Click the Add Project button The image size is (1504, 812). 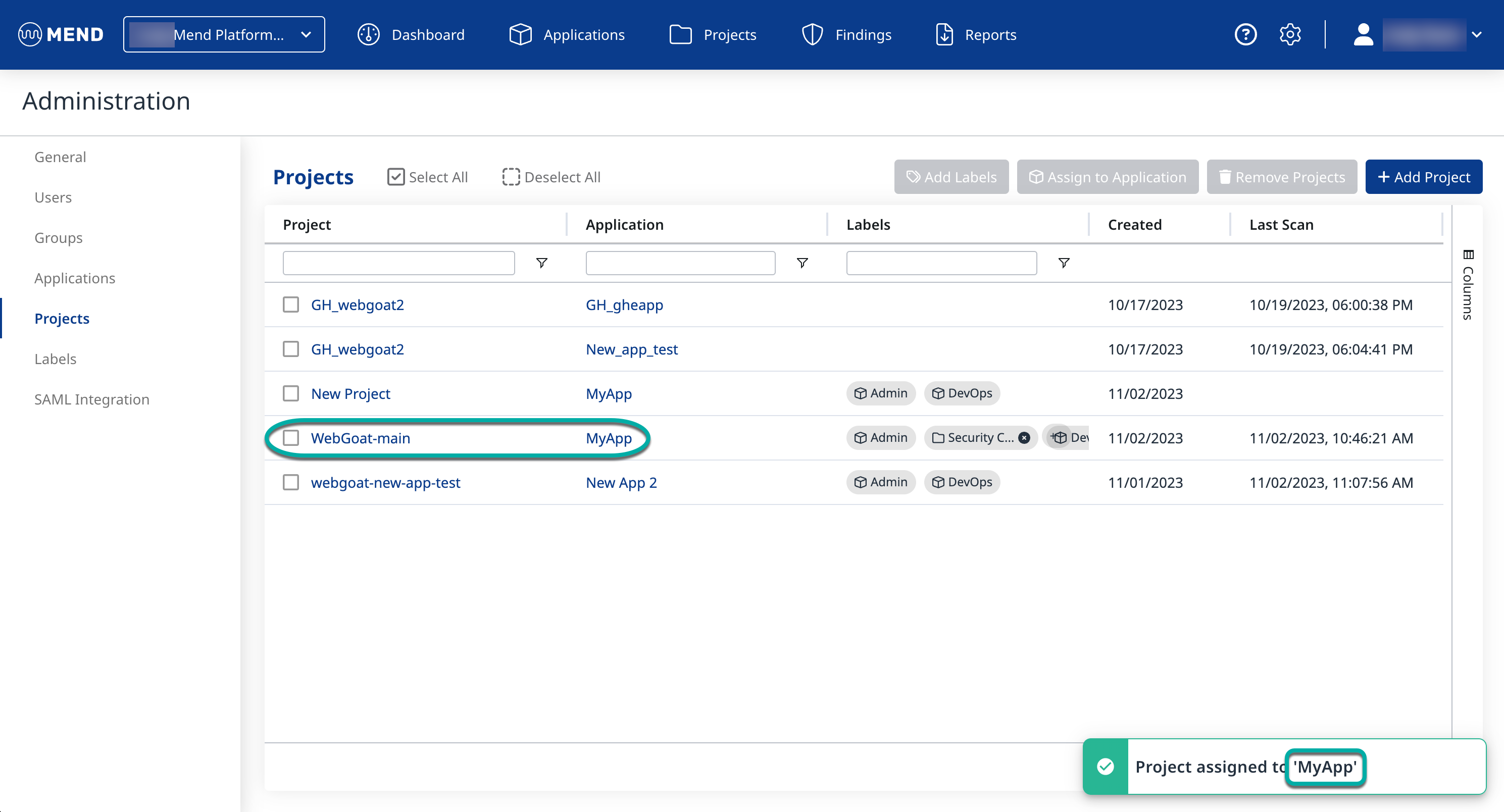[1423, 177]
